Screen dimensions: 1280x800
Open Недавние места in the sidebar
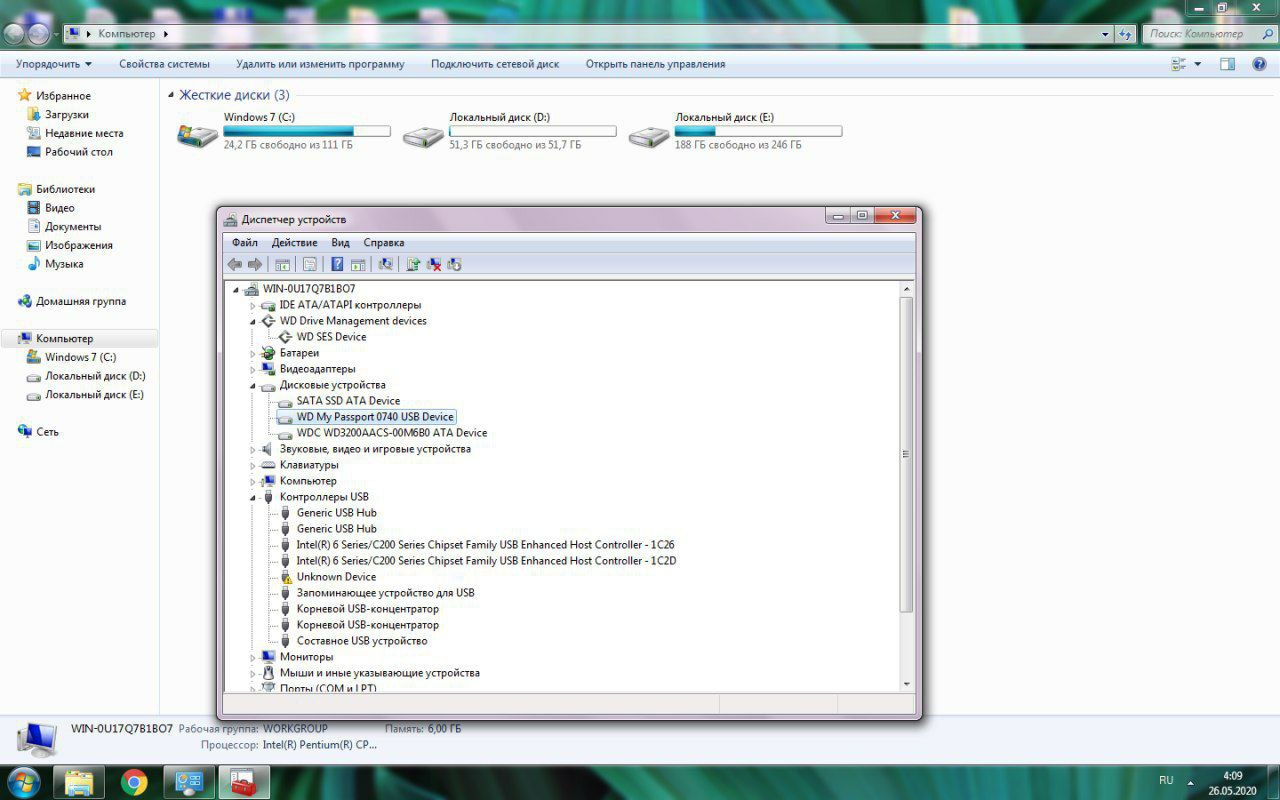(84, 133)
